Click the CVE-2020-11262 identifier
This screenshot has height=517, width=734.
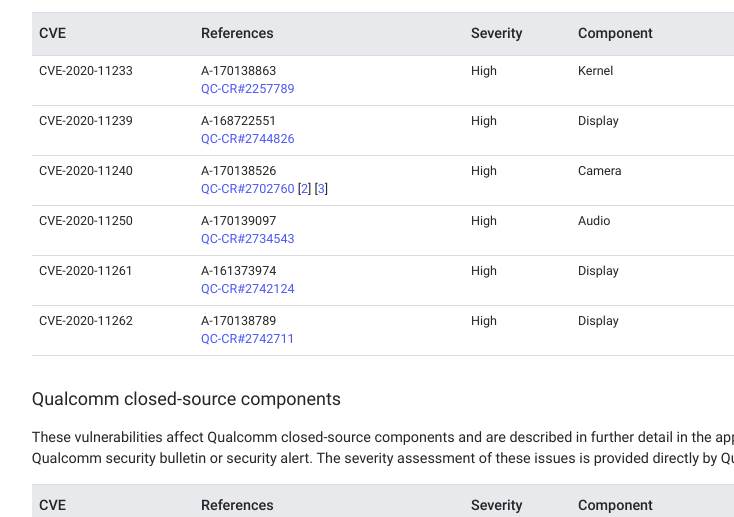[x=85, y=321]
